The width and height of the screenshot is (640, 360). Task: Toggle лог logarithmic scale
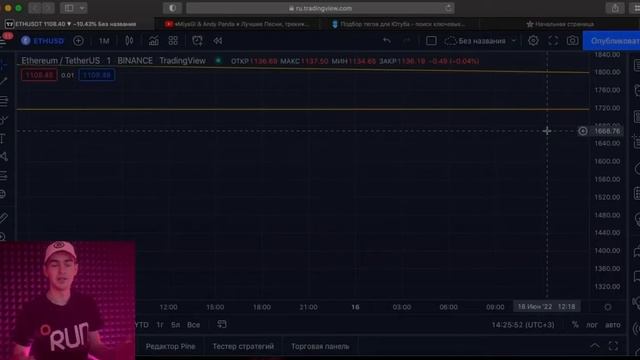(592, 325)
